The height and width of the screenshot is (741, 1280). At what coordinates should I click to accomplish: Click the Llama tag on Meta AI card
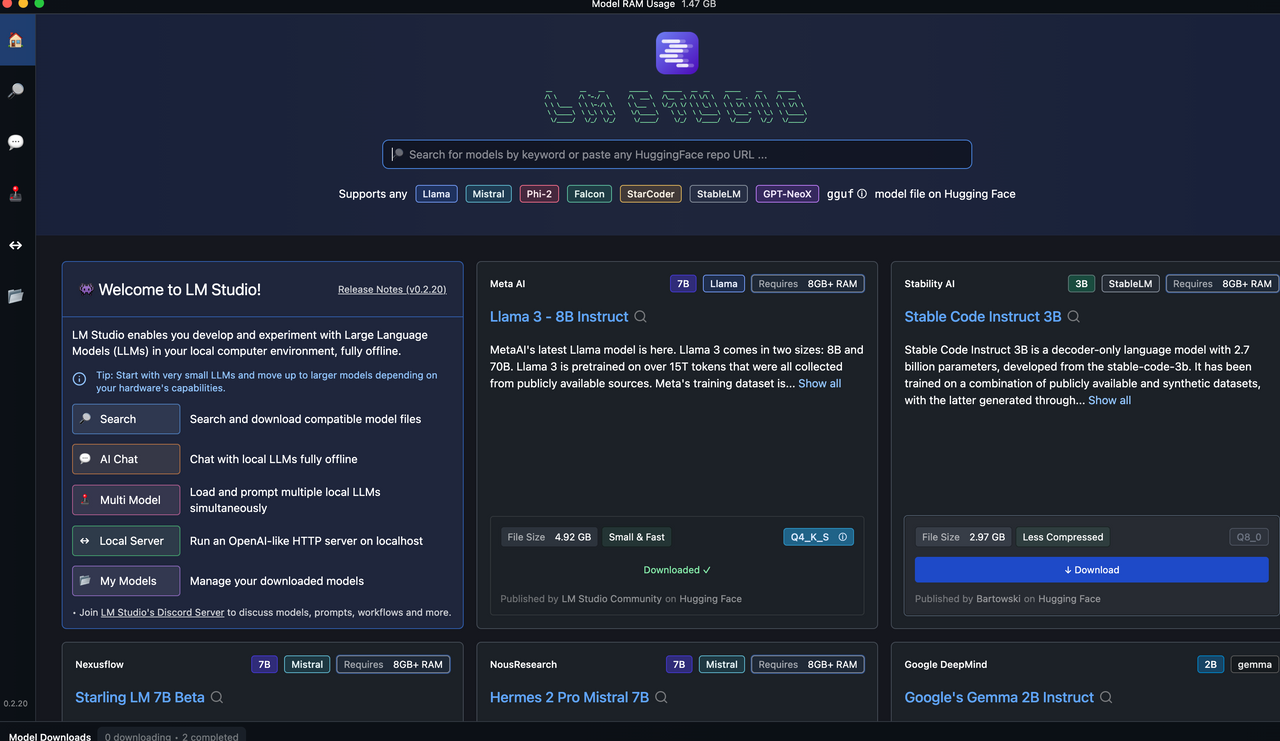[x=724, y=284]
